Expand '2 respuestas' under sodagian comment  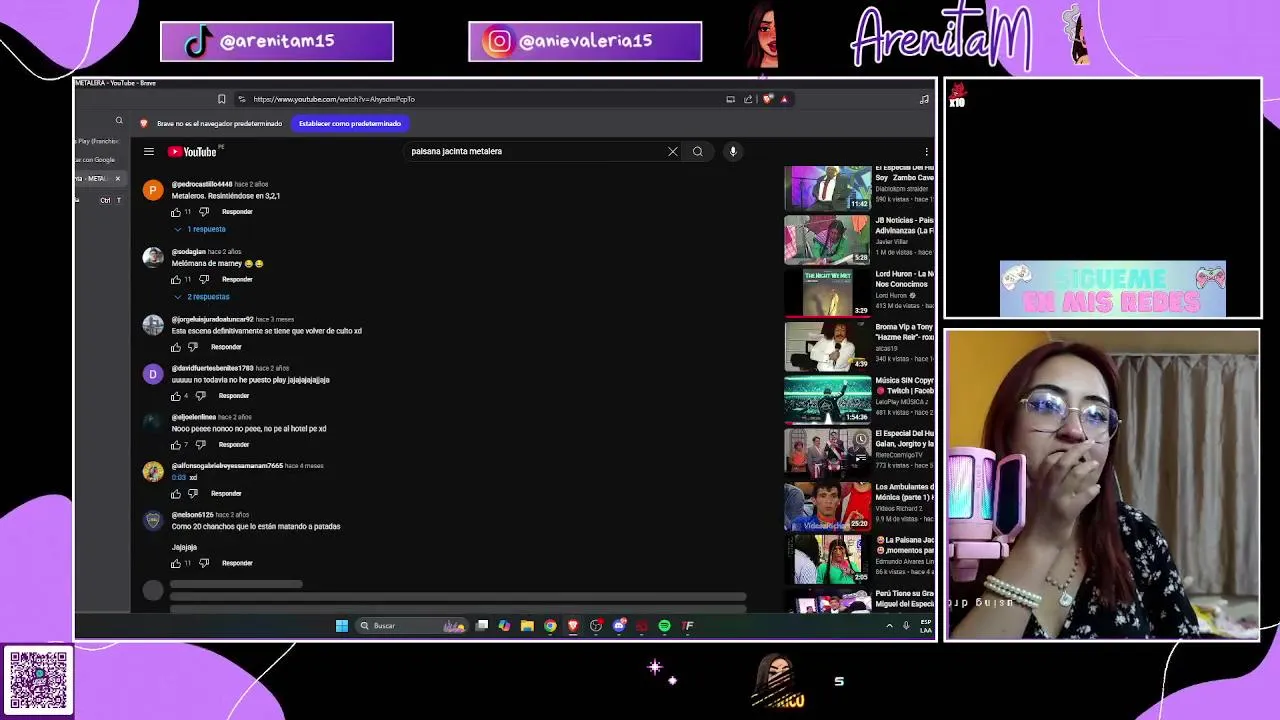pos(202,297)
